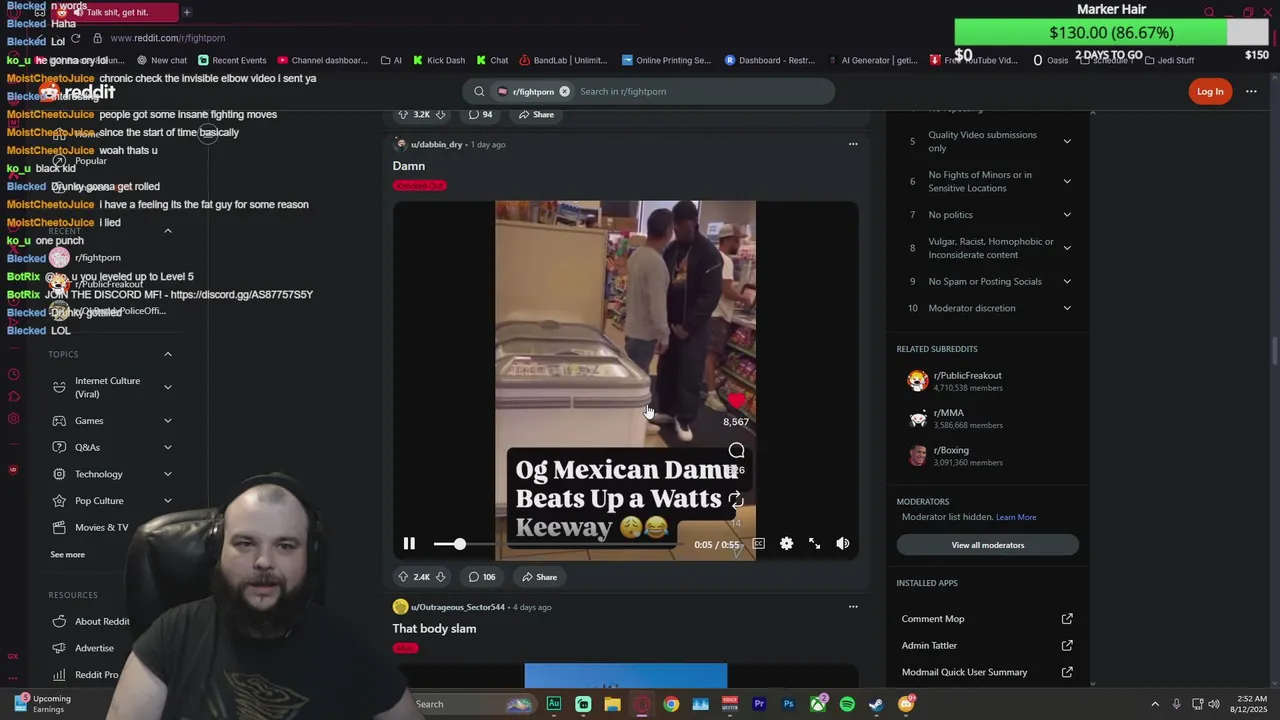Expand rule 6 No Fights of Minors

point(1067,182)
